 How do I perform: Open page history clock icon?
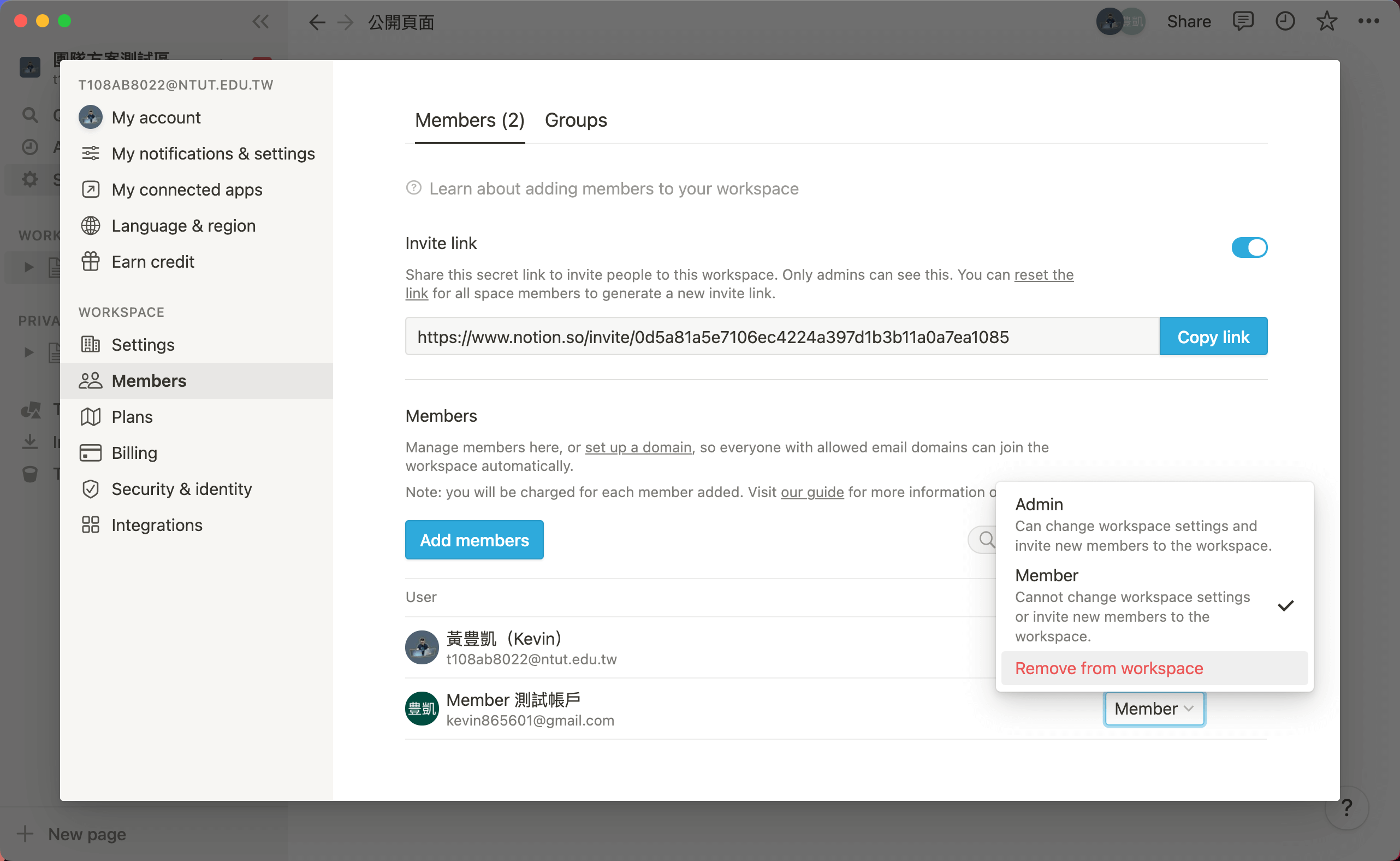point(1285,22)
